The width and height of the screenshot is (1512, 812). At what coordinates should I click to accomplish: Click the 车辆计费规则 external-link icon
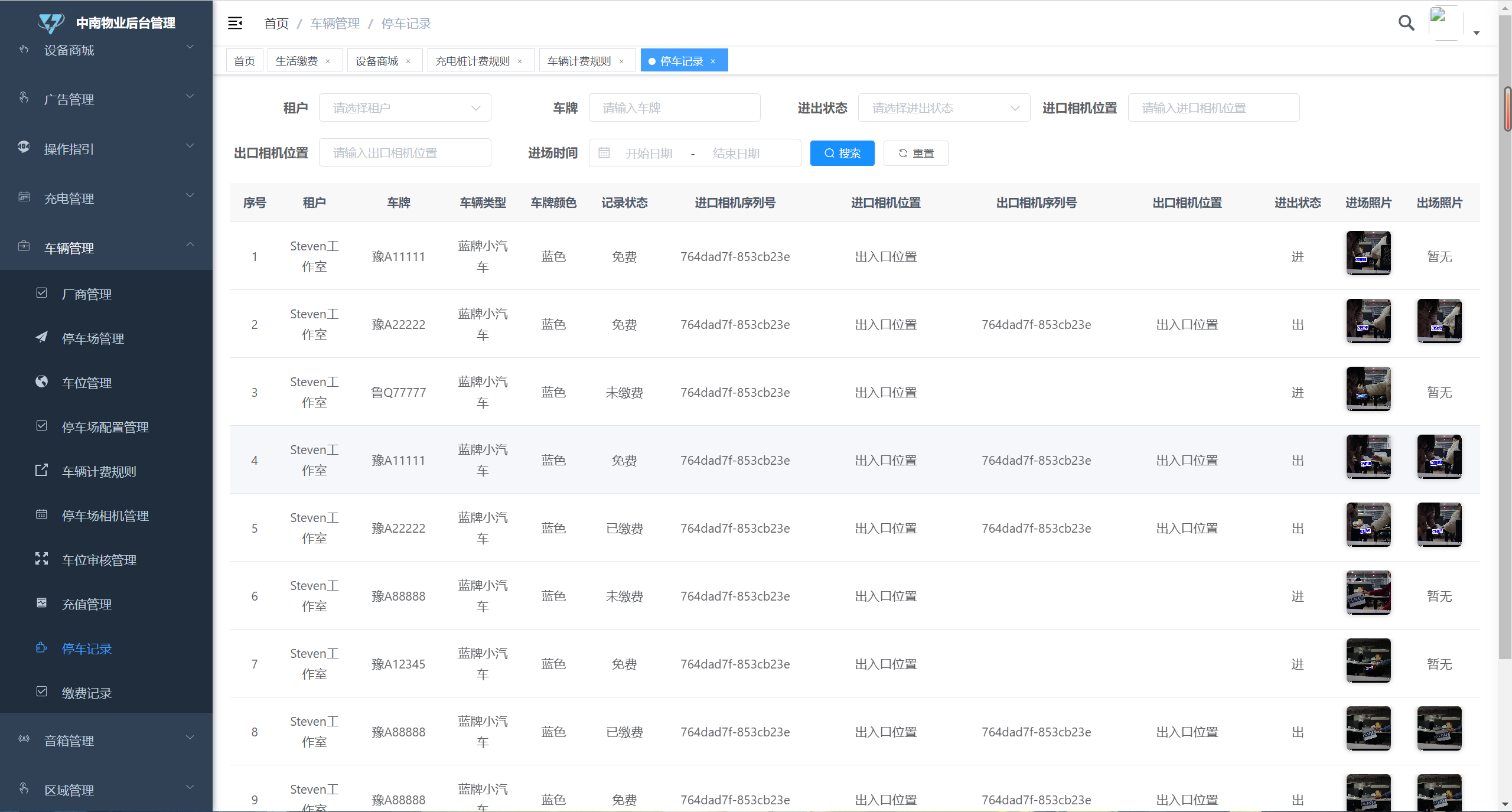(41, 470)
